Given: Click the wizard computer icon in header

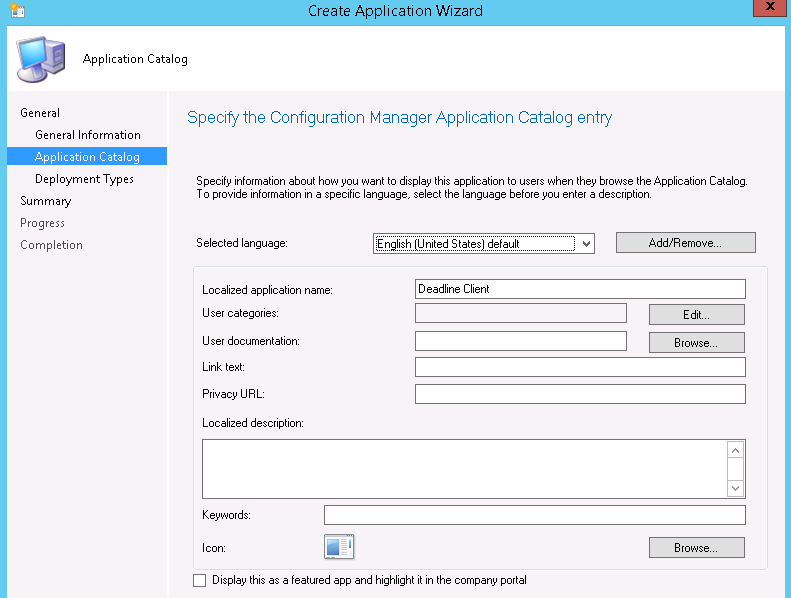Looking at the screenshot, I should point(41,59).
